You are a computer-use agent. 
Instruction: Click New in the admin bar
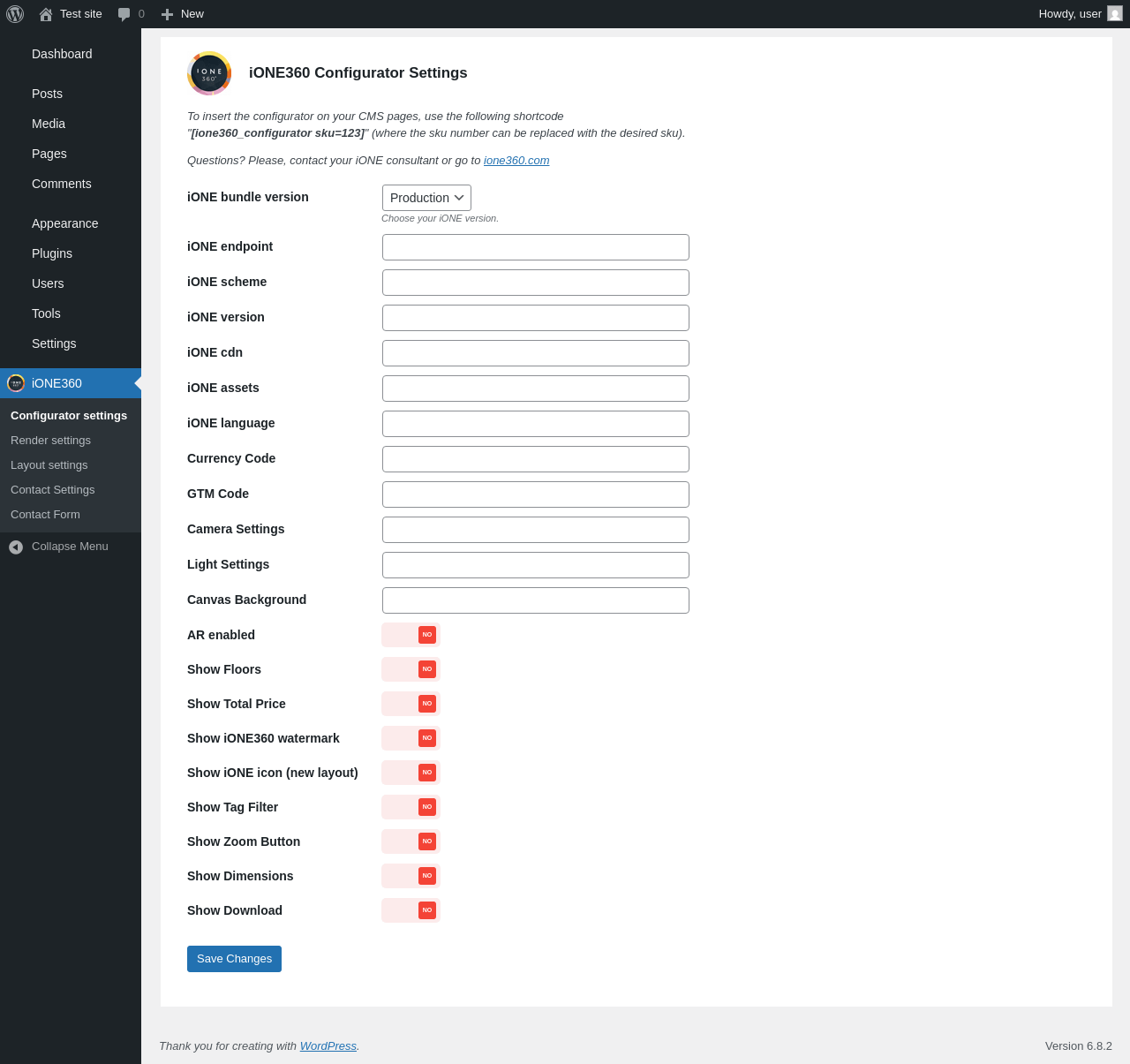pos(192,14)
